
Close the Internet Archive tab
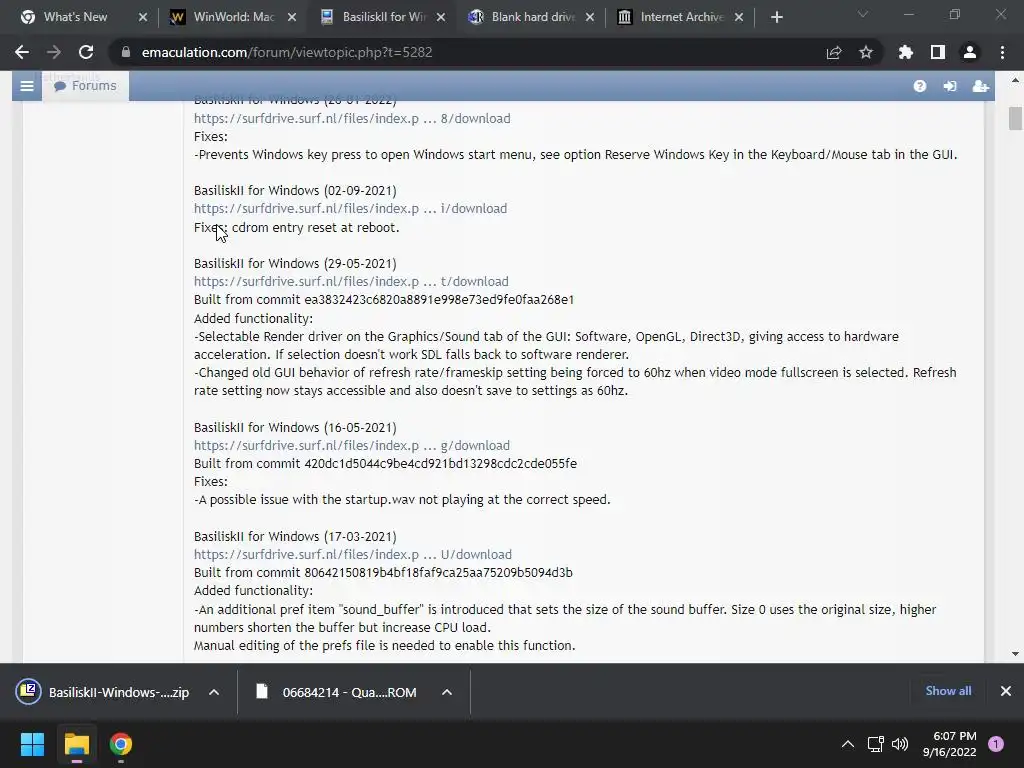[x=739, y=17]
